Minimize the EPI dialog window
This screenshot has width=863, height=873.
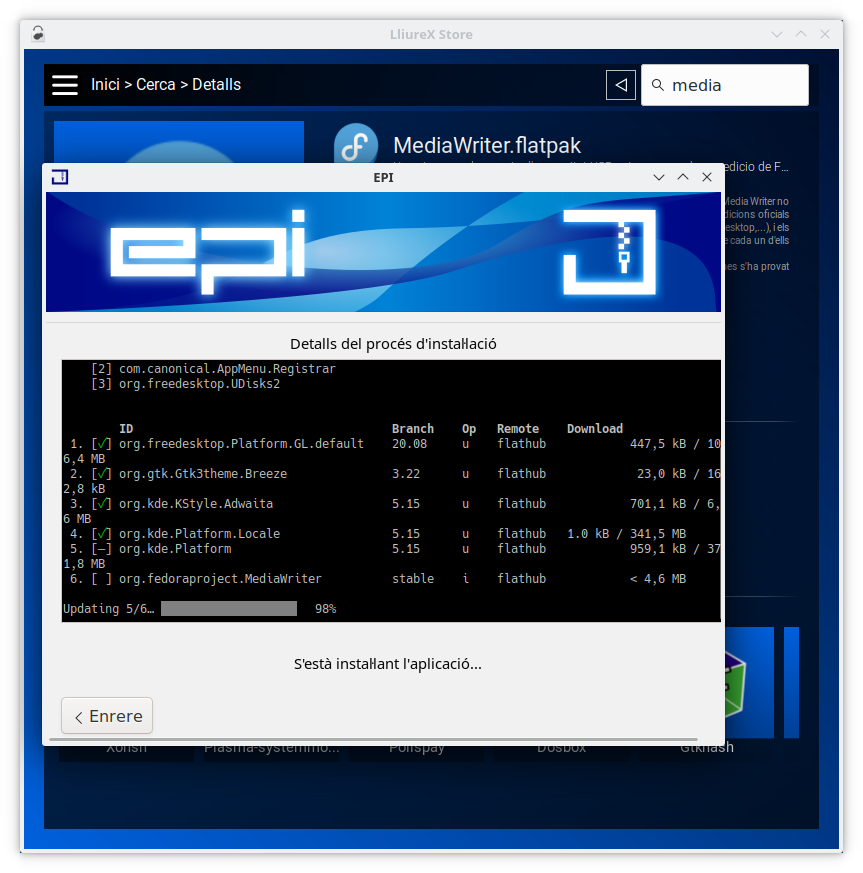[x=659, y=177]
